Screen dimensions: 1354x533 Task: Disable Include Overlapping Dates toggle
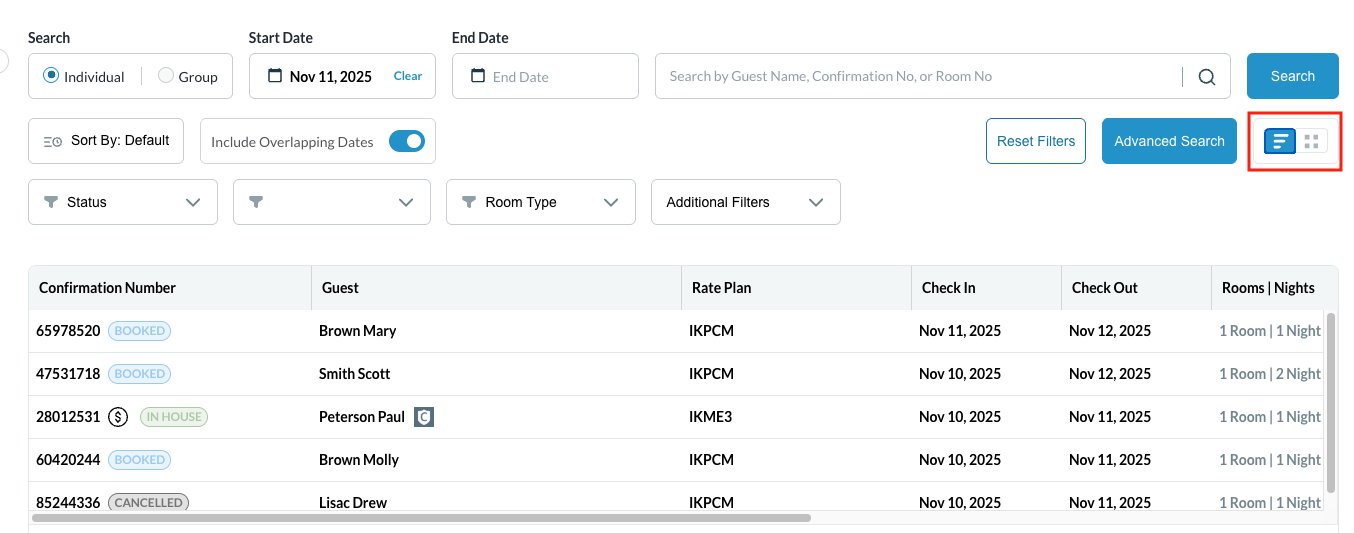[x=407, y=142]
